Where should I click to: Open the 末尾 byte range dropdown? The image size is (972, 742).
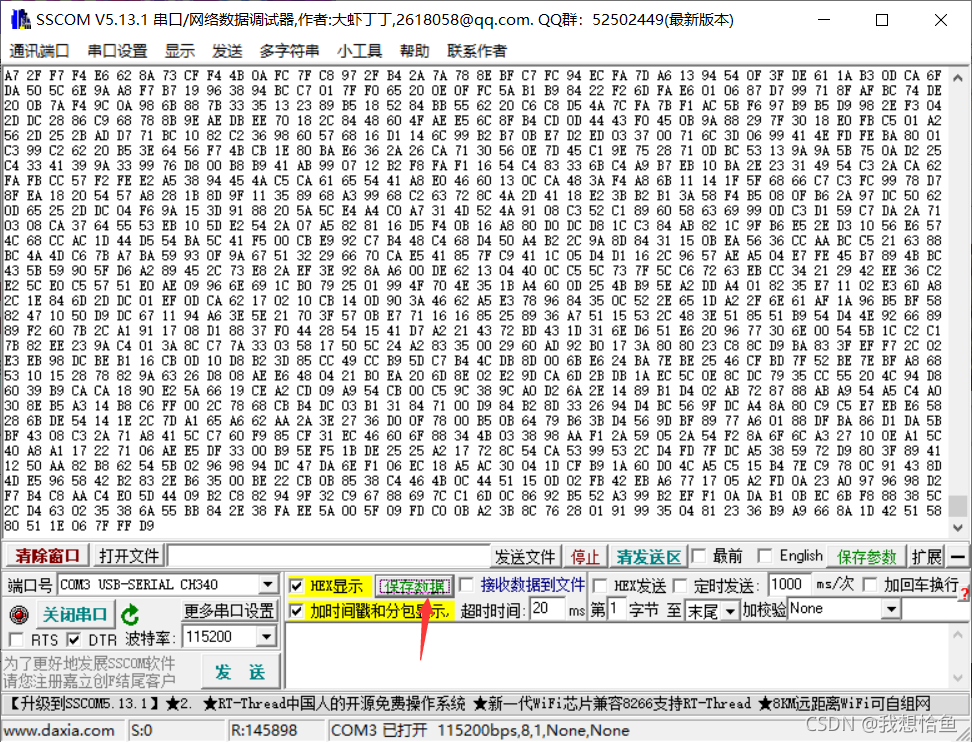pyautogui.click(x=730, y=611)
